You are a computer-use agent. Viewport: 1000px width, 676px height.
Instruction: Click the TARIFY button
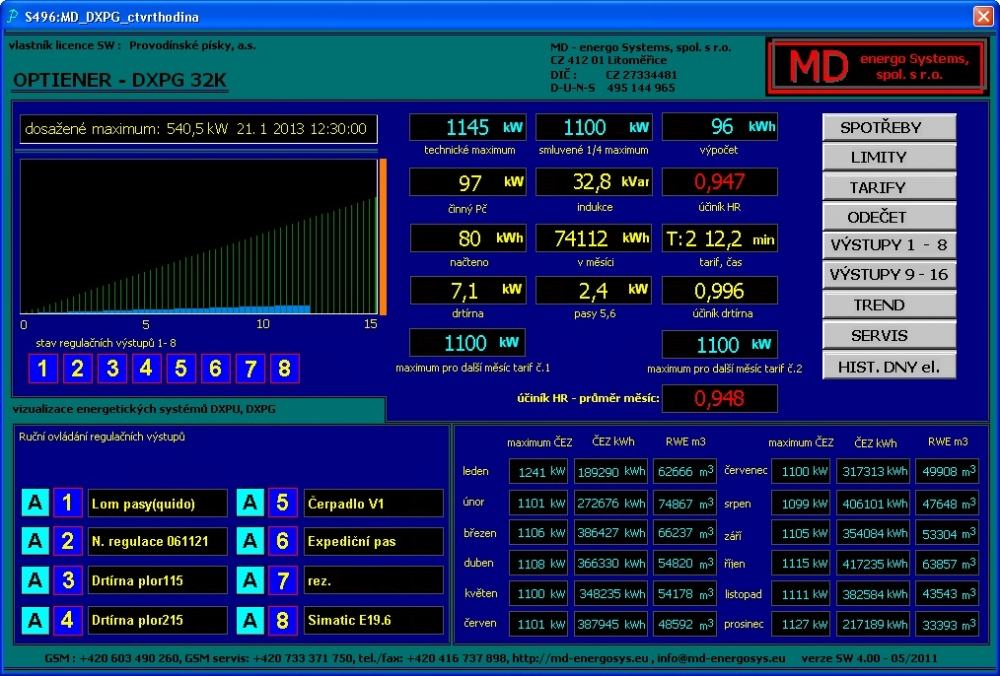[x=889, y=187]
